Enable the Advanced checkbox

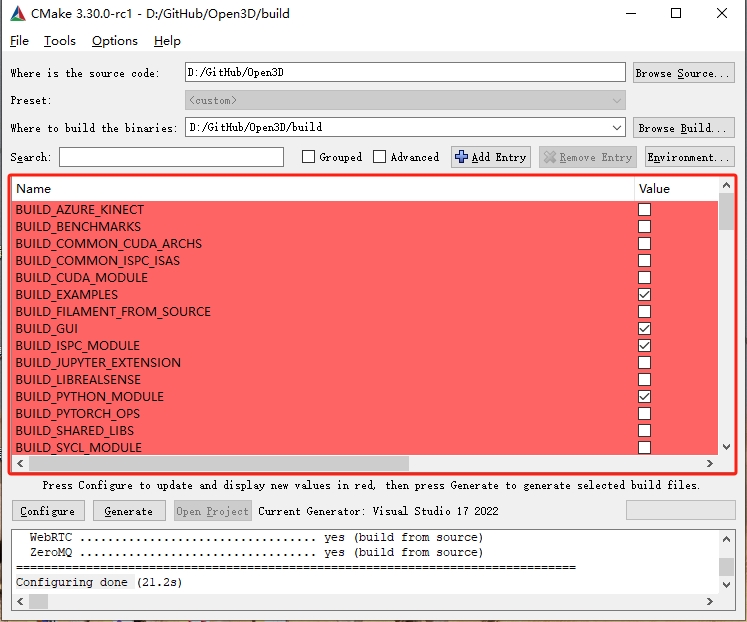(x=379, y=157)
